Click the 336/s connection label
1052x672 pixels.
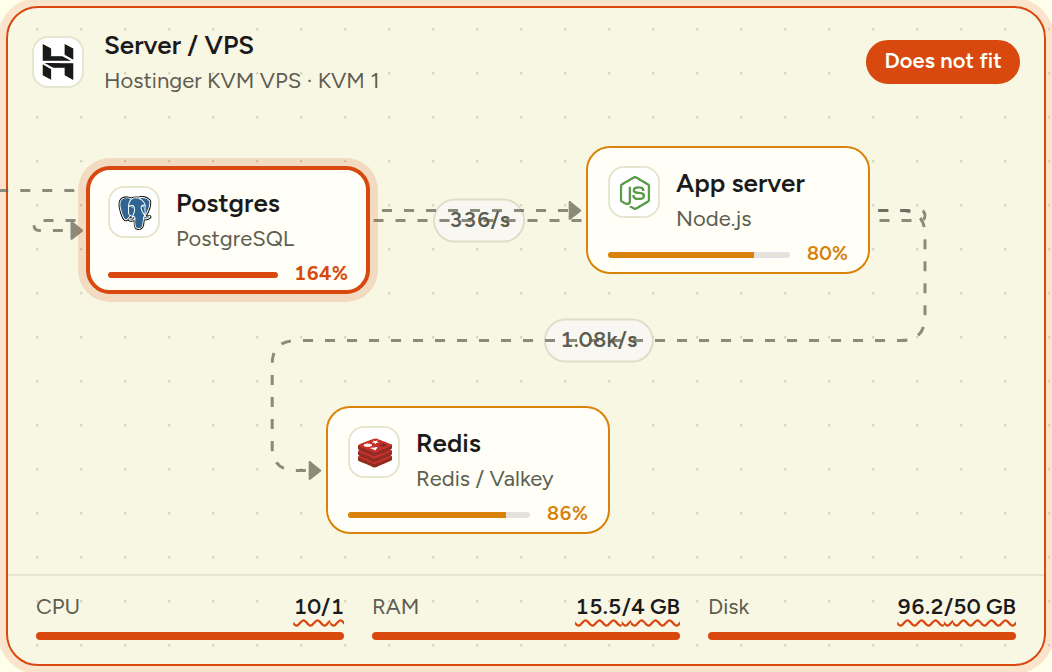[479, 220]
